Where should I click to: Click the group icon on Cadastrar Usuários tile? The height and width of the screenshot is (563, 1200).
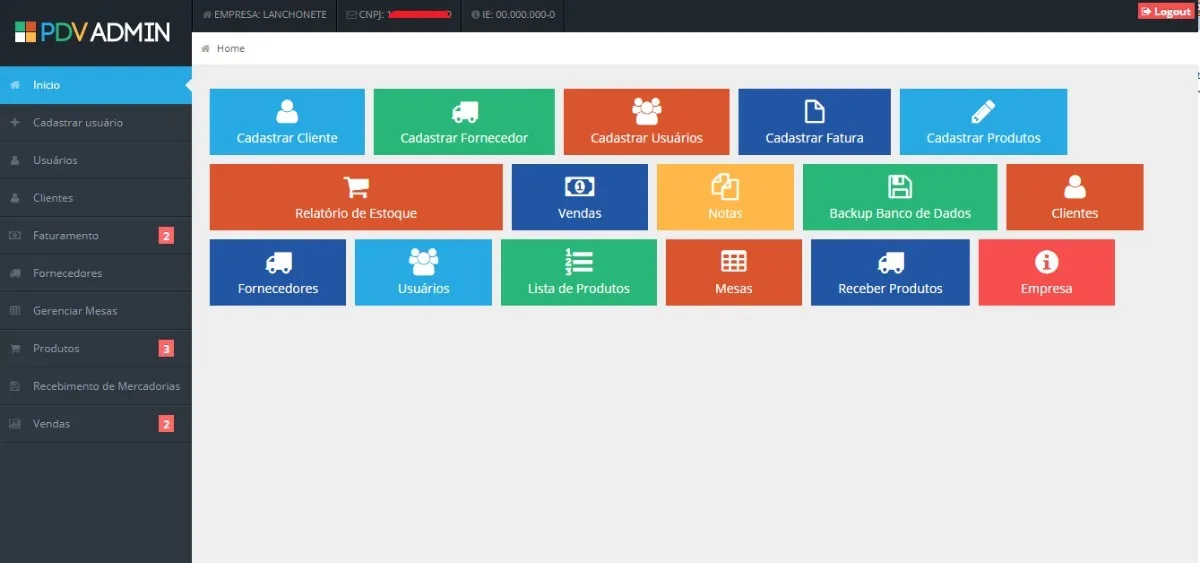point(647,111)
